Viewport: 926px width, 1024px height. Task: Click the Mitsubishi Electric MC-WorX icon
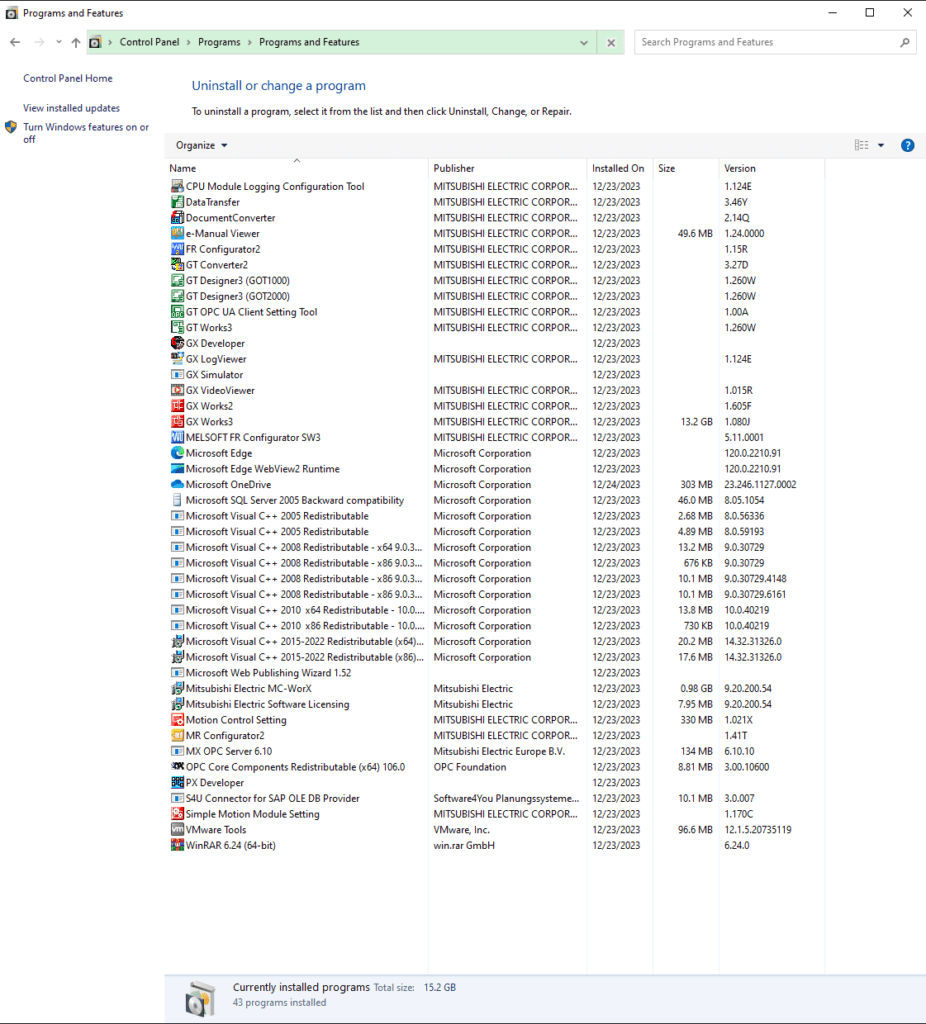tap(177, 688)
